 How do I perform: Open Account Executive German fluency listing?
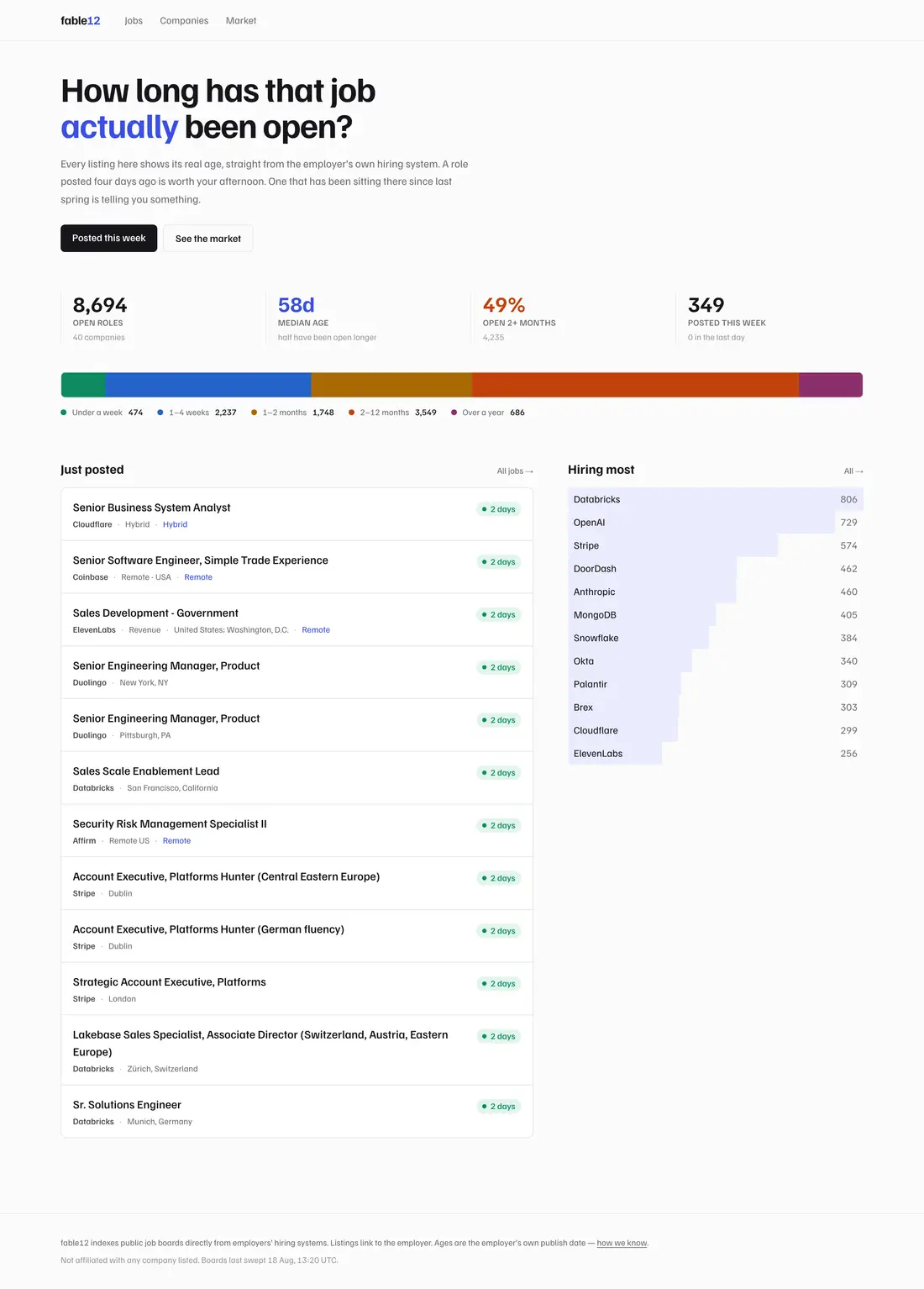(297, 937)
